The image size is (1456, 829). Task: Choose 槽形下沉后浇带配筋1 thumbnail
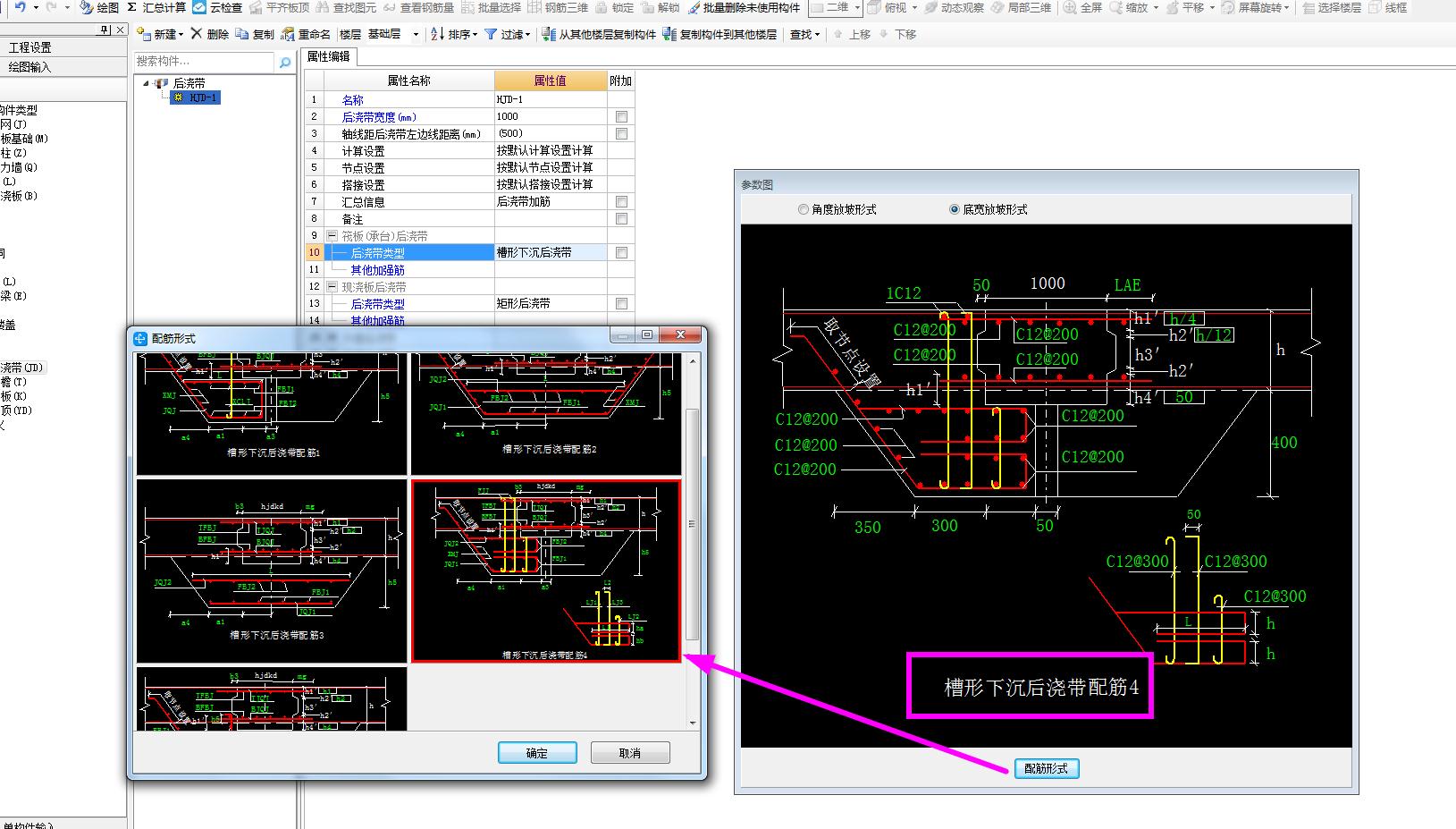point(273,414)
